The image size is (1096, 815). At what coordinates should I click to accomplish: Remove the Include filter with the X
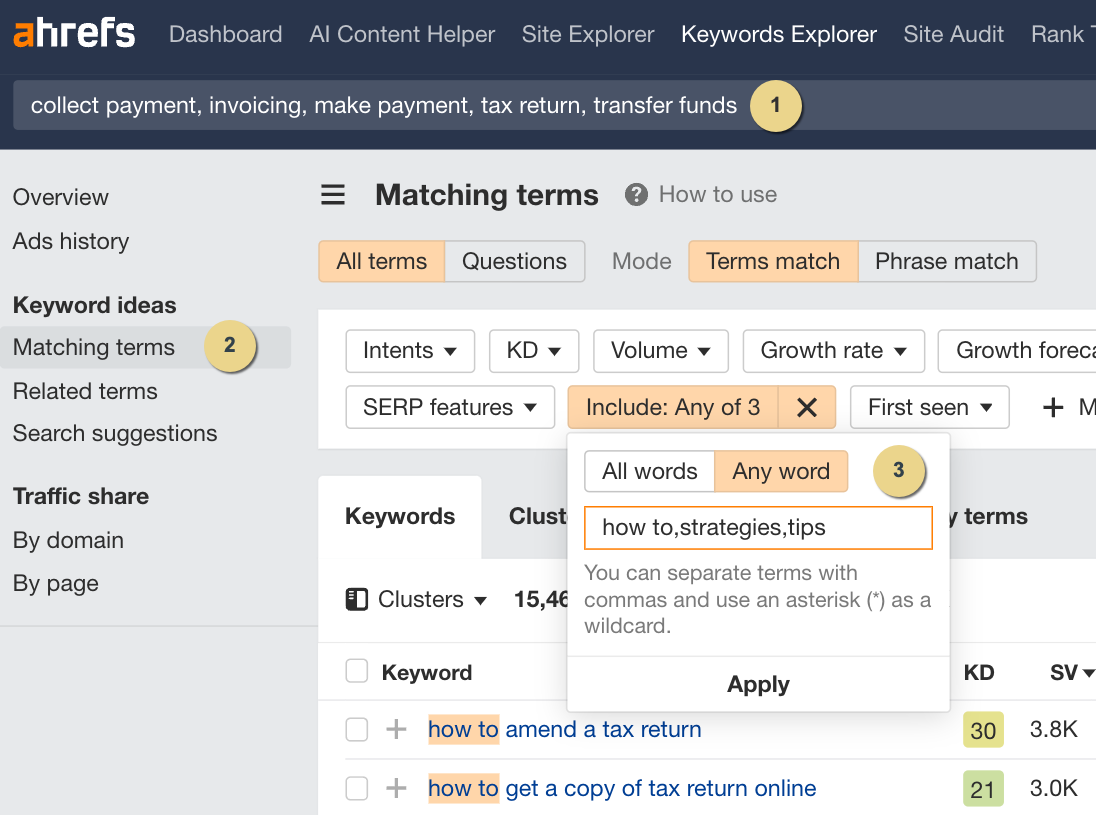pyautogui.click(x=807, y=407)
